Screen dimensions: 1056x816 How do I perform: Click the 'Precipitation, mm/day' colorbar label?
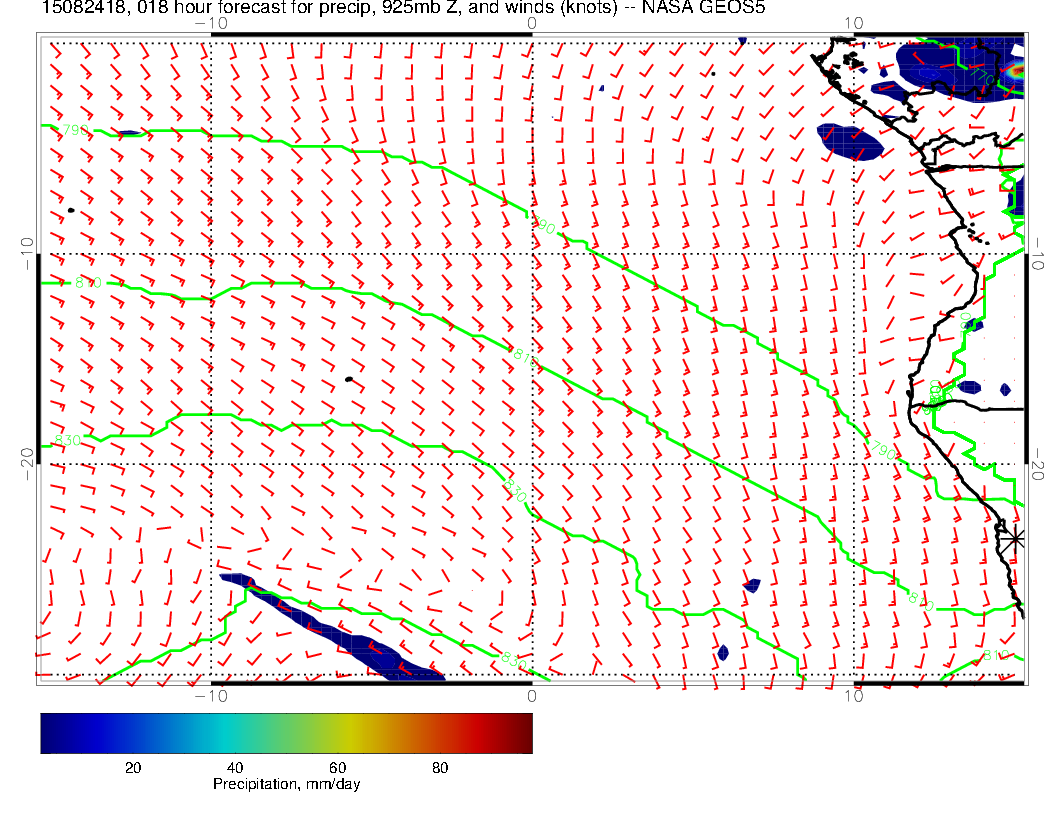286,784
